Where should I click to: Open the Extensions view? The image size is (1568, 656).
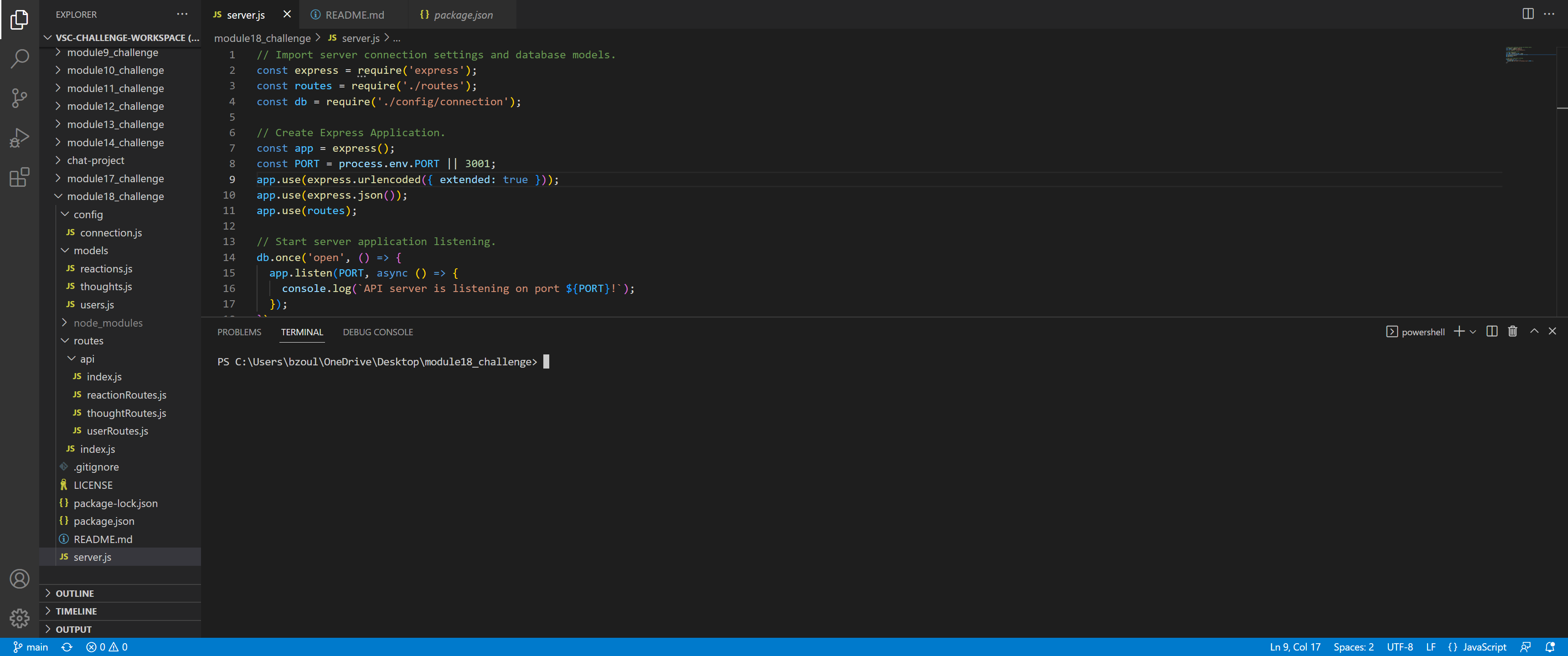tap(20, 176)
